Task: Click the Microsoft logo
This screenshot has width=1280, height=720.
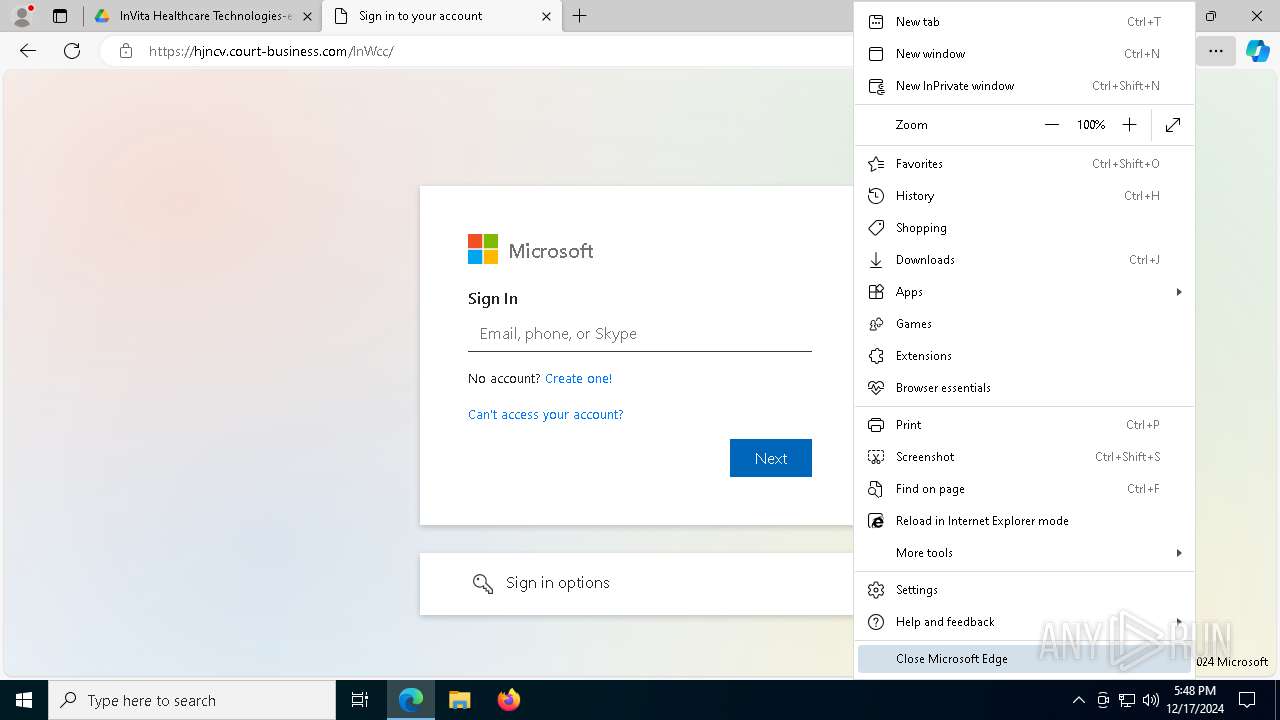Action: pyautogui.click(x=531, y=250)
